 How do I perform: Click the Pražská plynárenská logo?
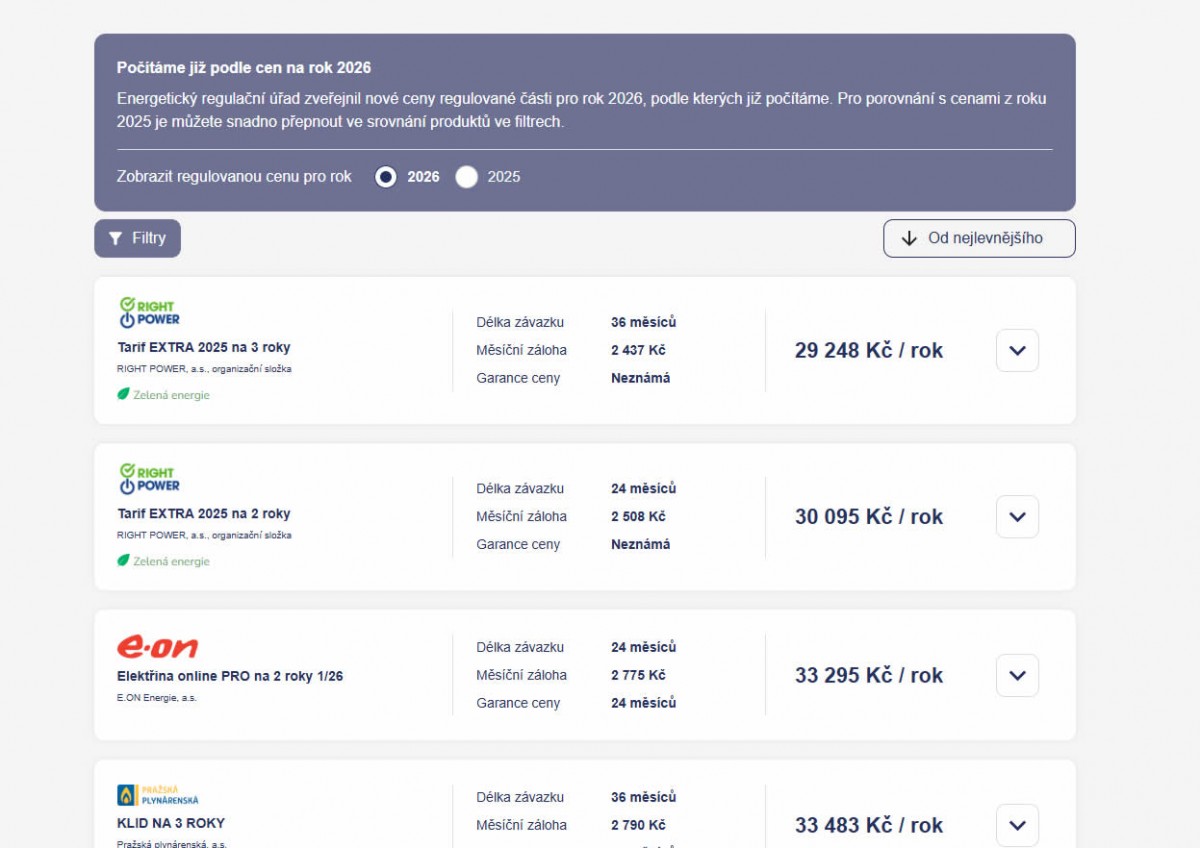coord(158,795)
